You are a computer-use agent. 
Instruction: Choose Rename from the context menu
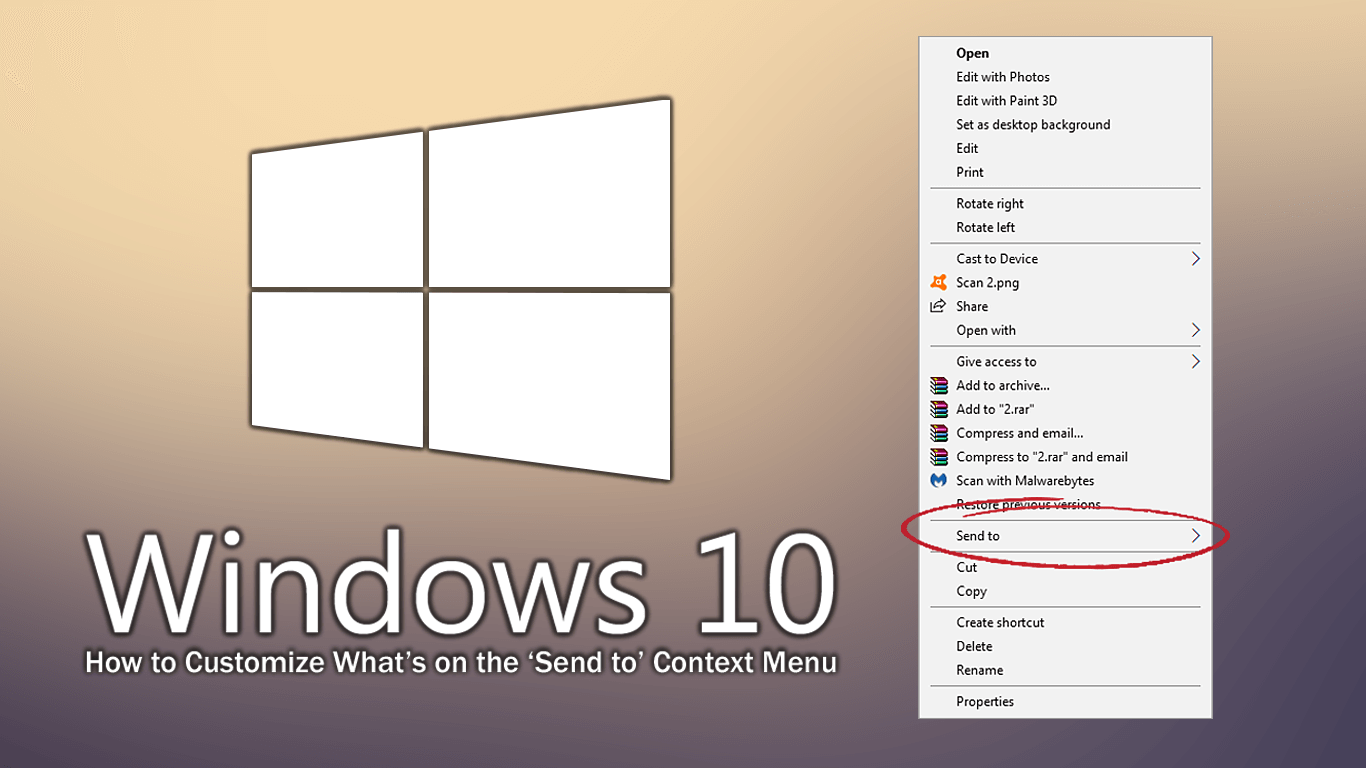click(979, 670)
